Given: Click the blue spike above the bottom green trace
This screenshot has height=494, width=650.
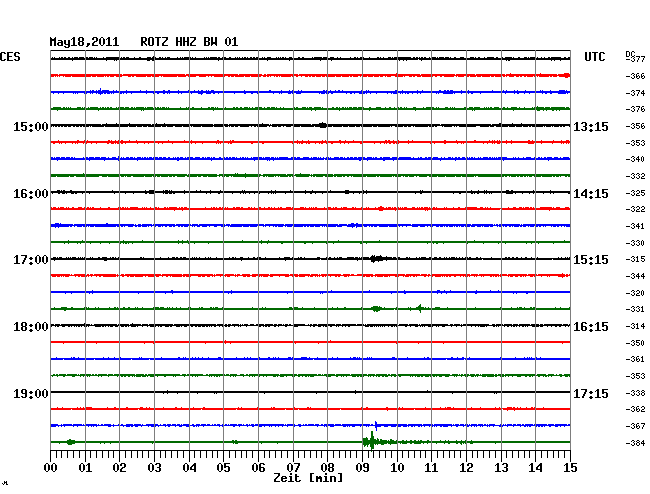Looking at the screenshot, I should click(376, 425).
